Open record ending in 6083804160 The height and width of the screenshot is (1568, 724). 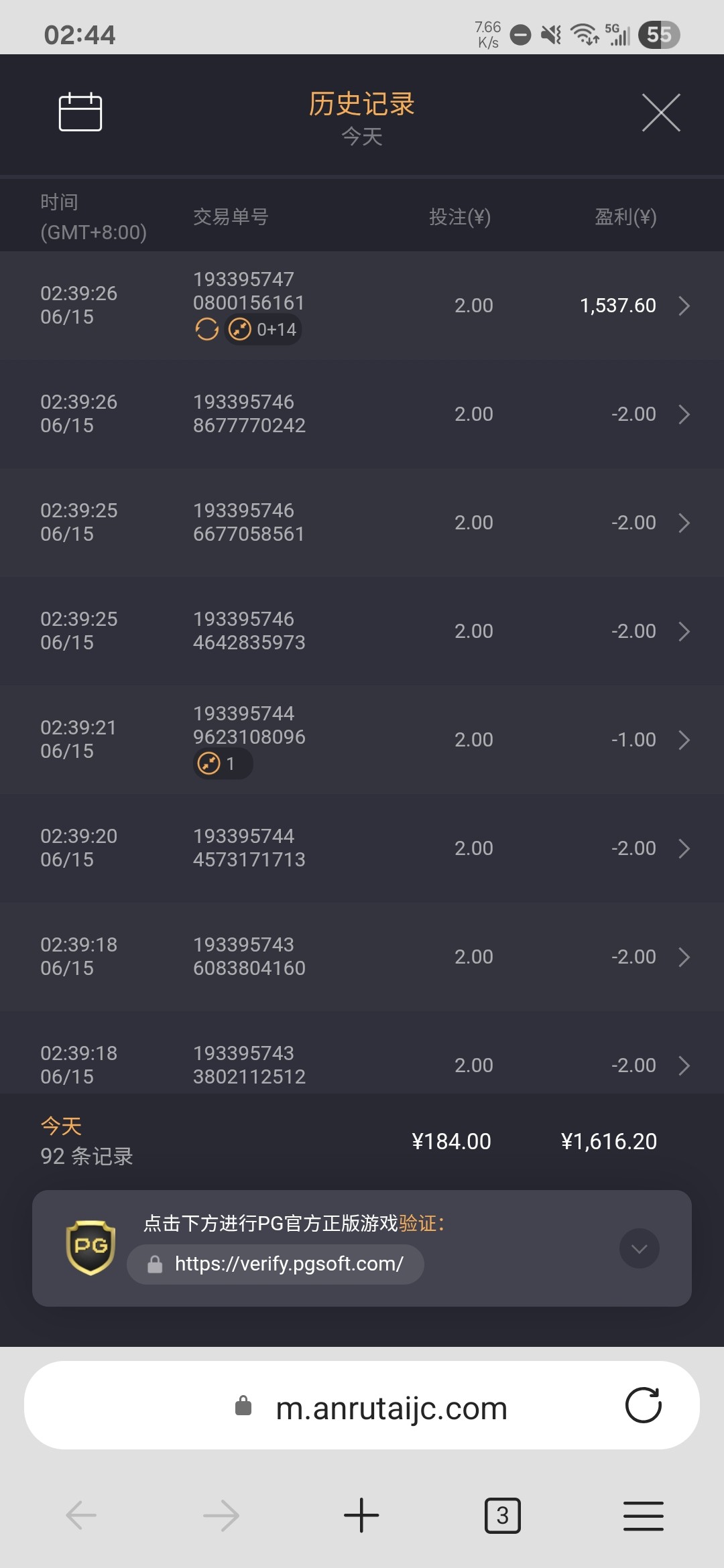click(684, 957)
